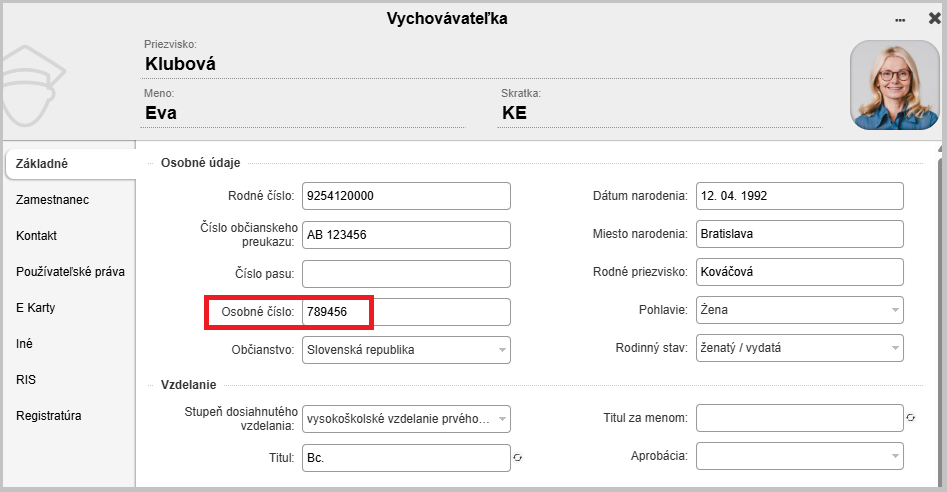Click the refresh icon beside Titul field
The height and width of the screenshot is (492, 947).
tap(518, 457)
